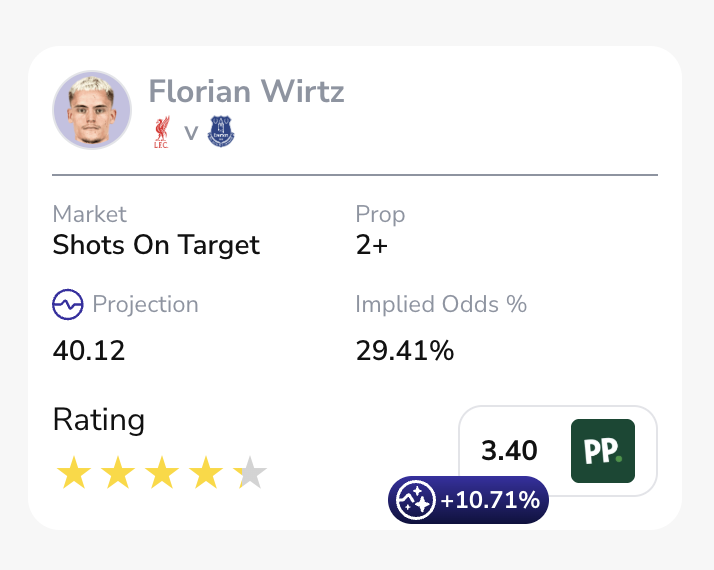Click the Projection label
This screenshot has height=570, width=714.
(145, 304)
